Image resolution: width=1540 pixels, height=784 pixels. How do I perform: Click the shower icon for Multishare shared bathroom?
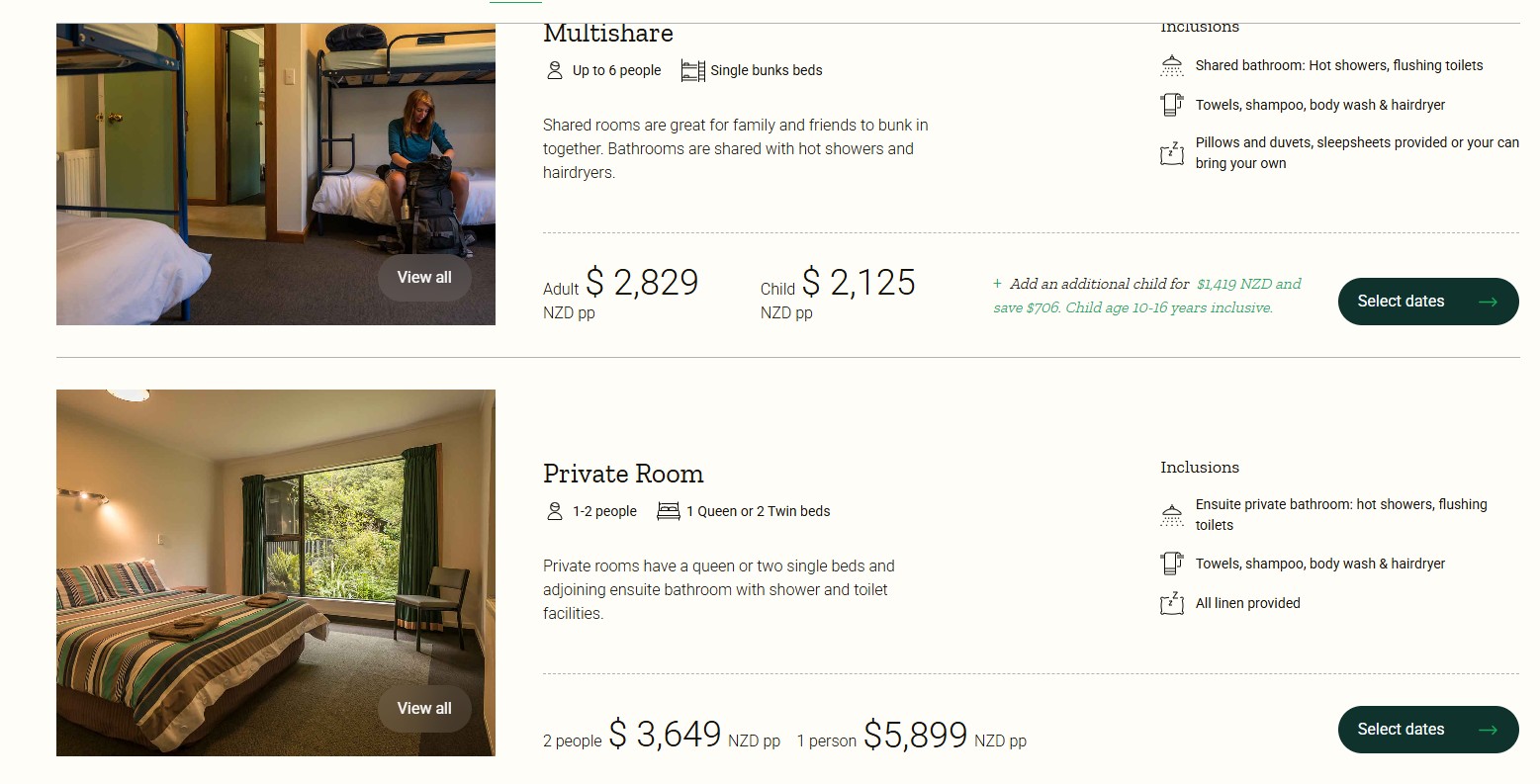coord(1171,66)
